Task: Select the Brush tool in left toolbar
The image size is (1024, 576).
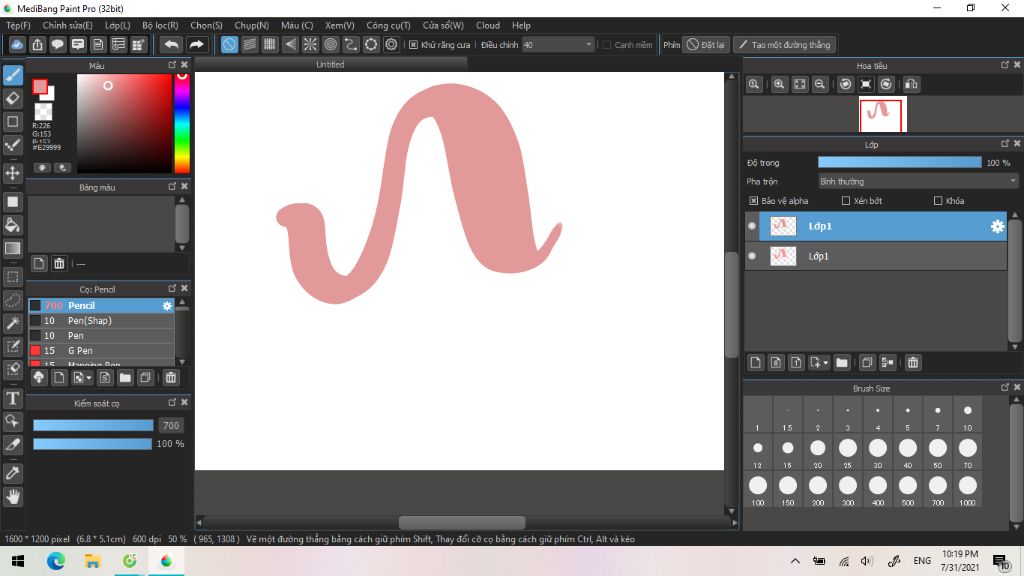Action: 12,75
